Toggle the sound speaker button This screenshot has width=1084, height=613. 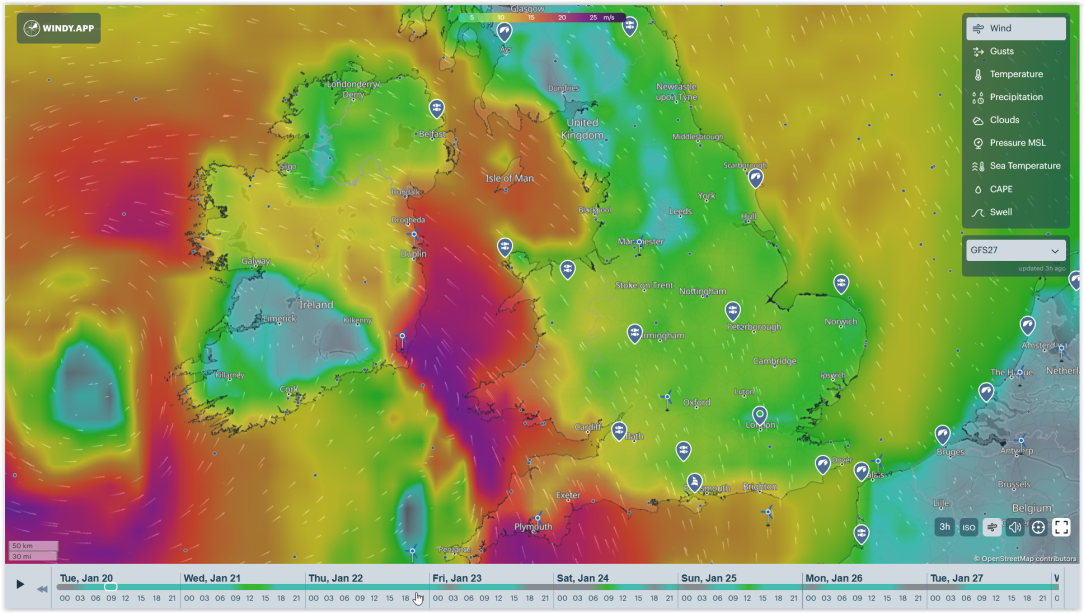pyautogui.click(x=1015, y=527)
